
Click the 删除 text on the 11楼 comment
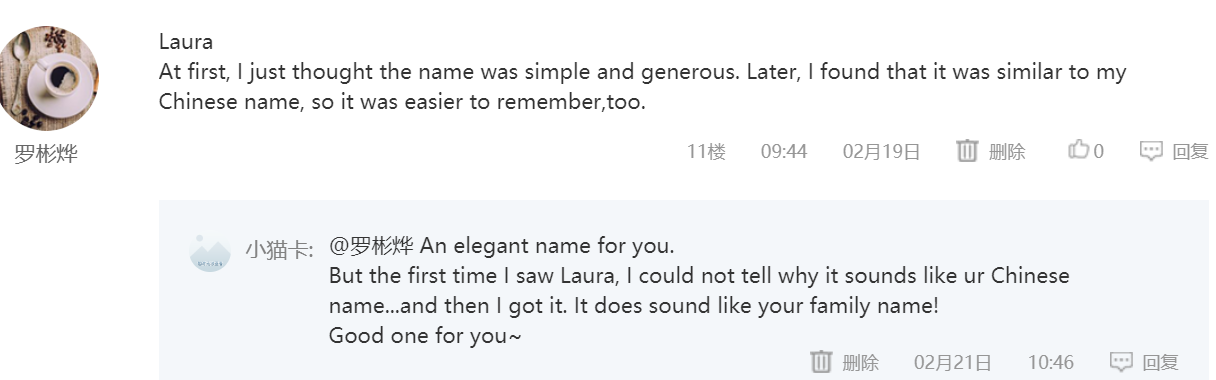click(1007, 152)
